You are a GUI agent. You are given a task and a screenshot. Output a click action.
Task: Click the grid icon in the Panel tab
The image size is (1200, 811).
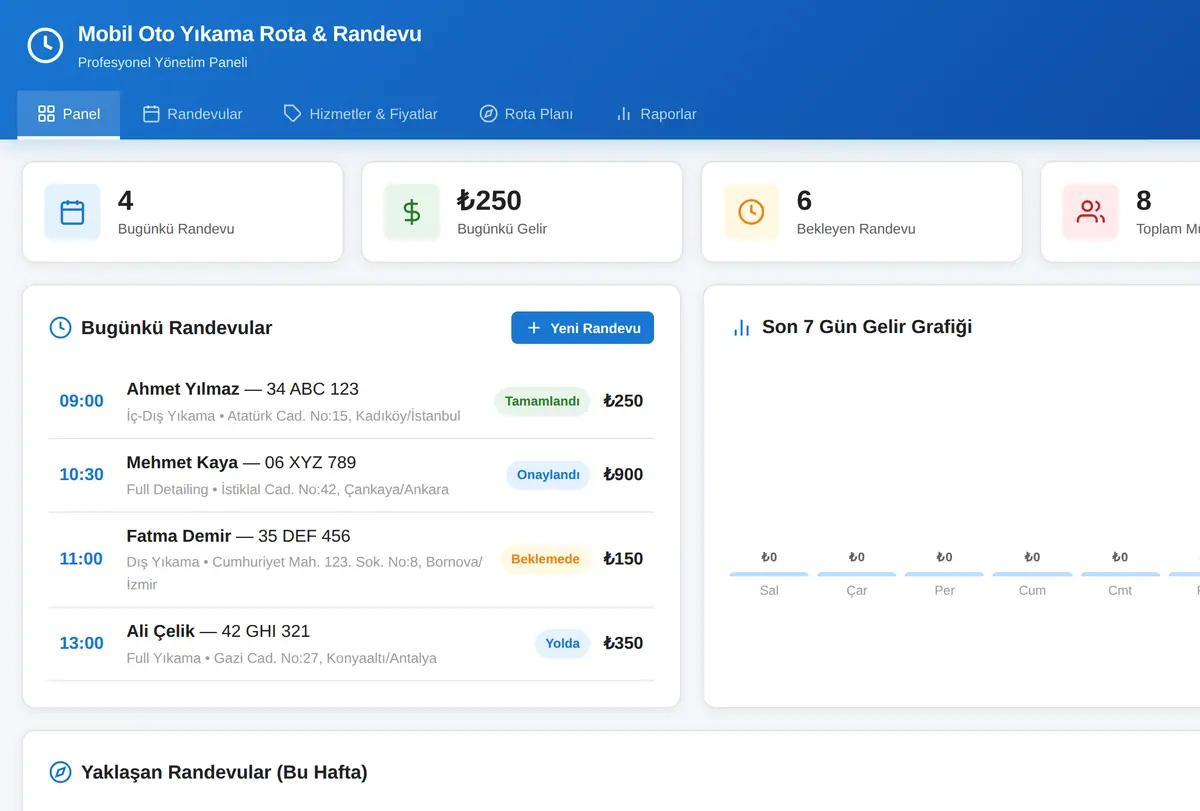(46, 114)
